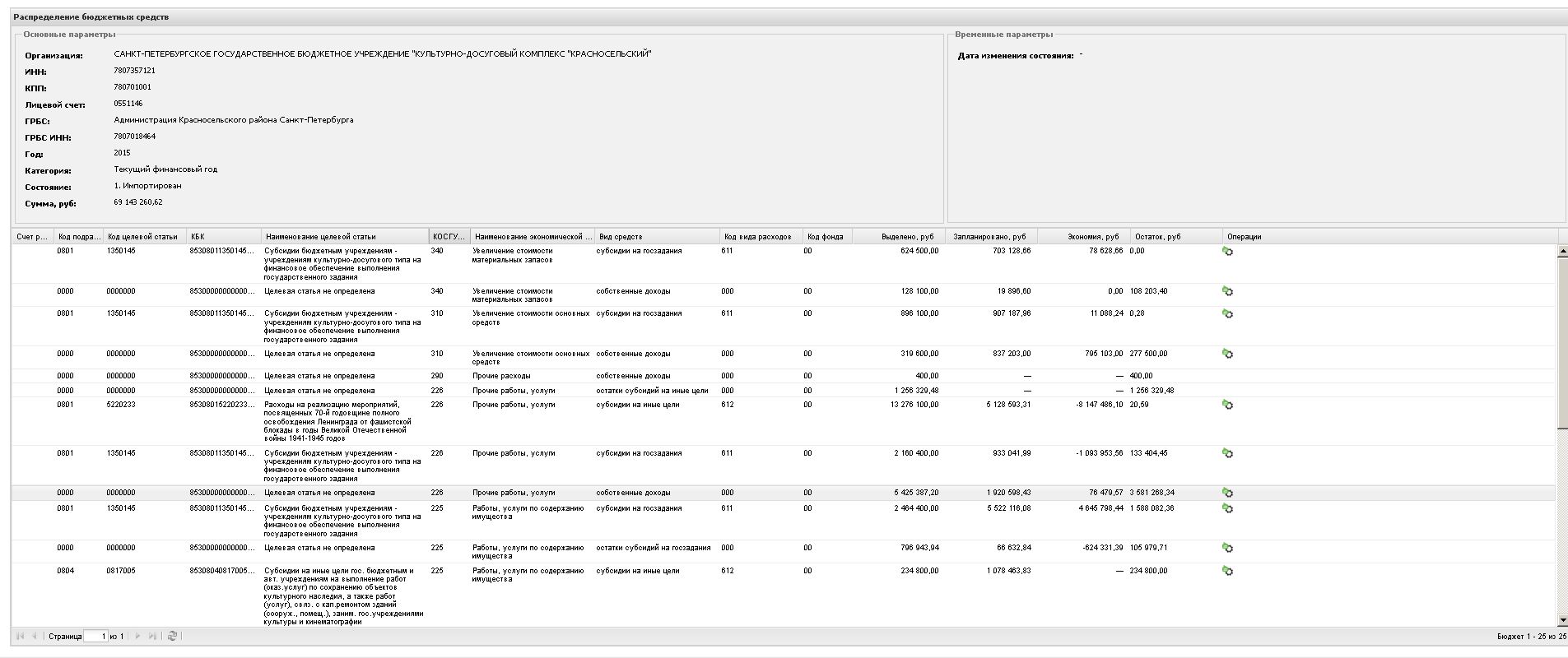
Task: Go to the first page of the grid
Action: (21, 636)
